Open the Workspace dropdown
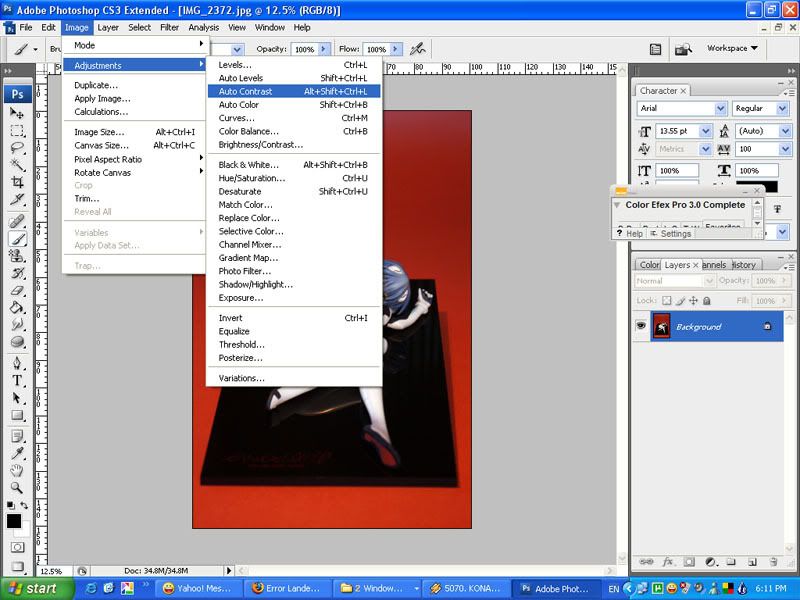 point(732,48)
